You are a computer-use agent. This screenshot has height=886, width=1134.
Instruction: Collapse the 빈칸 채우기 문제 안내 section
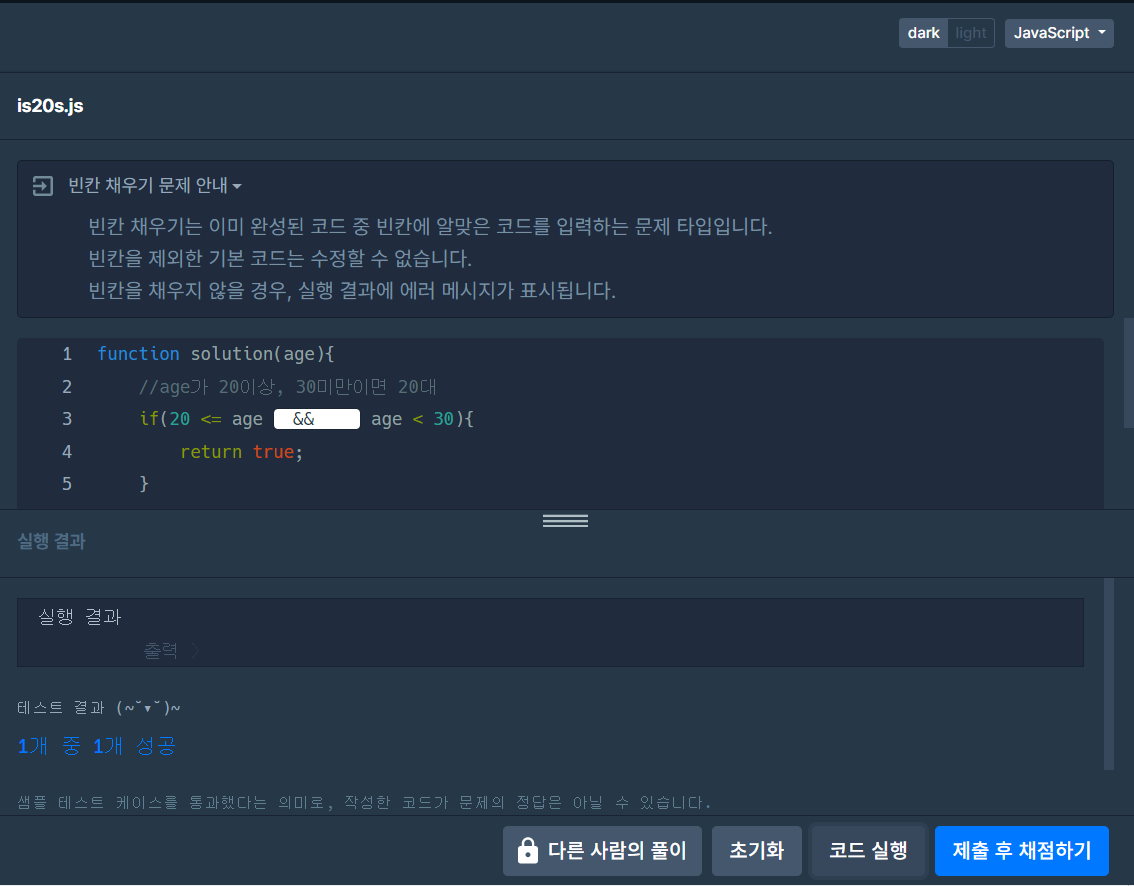155,186
